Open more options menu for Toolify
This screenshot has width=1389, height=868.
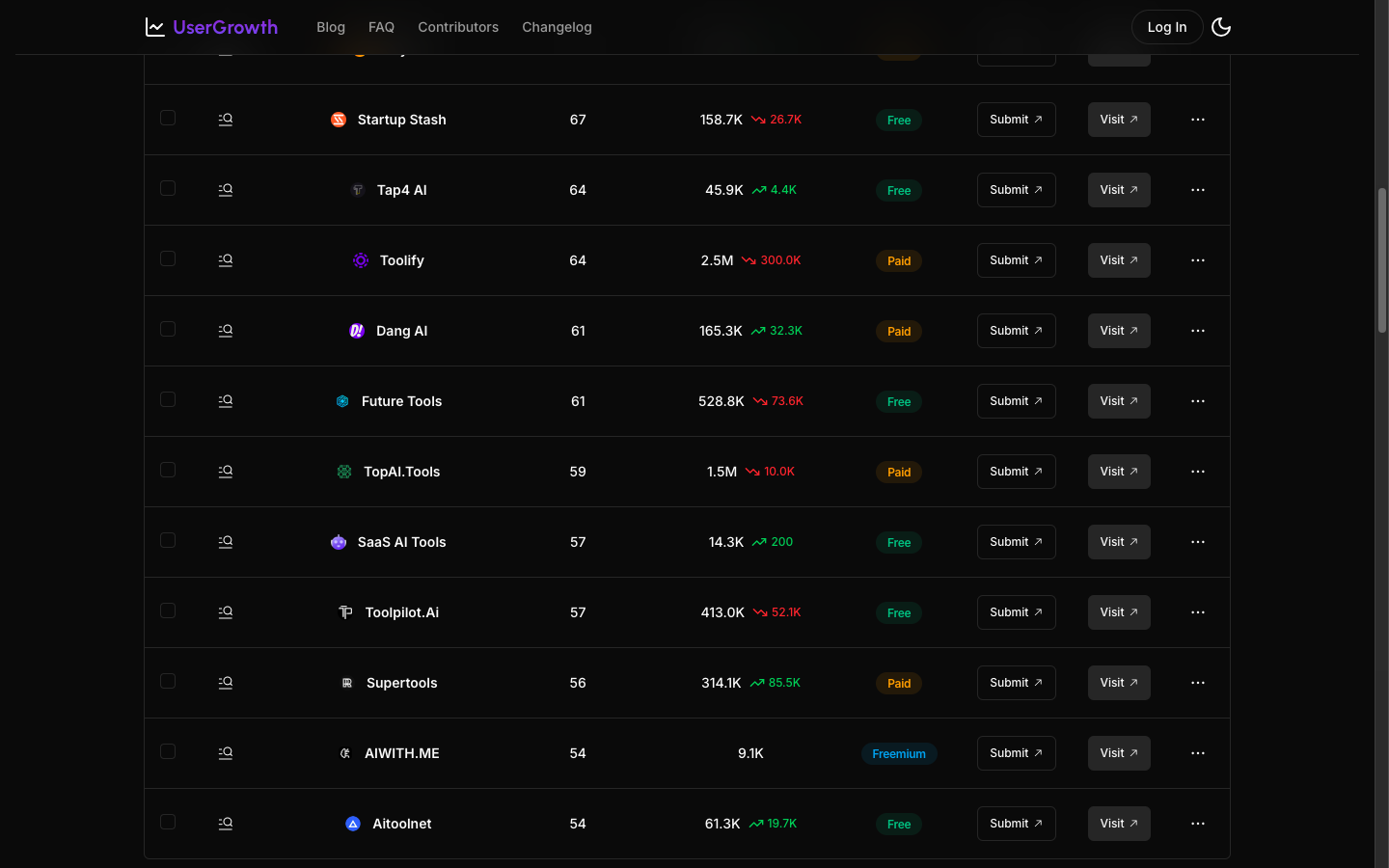(x=1198, y=260)
